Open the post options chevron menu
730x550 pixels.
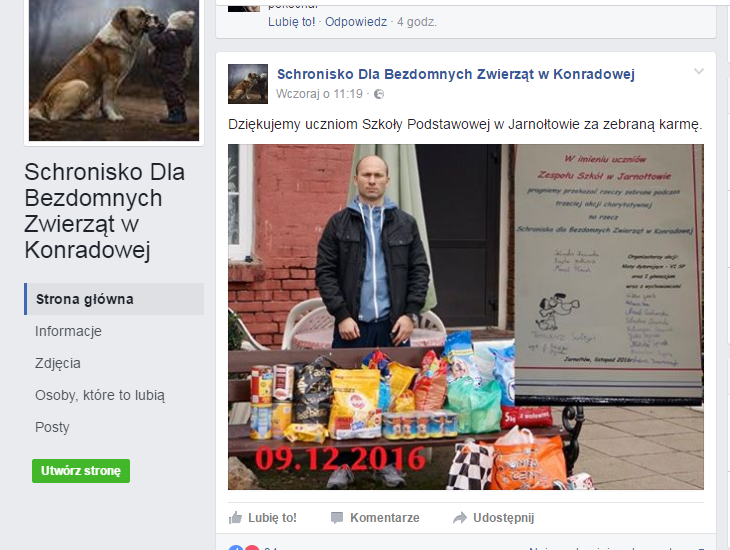pos(699,71)
